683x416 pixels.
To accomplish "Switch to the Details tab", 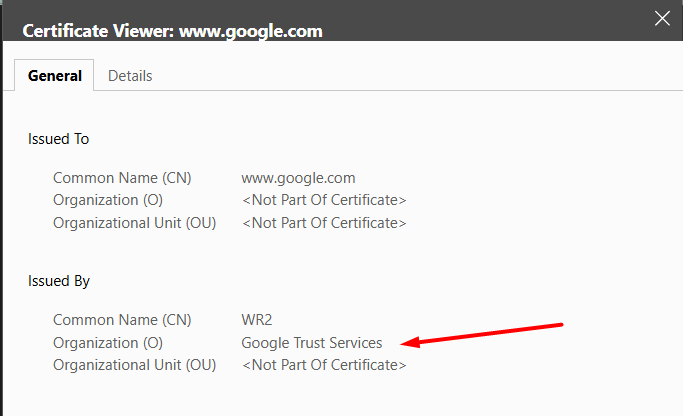I will (x=130, y=76).
